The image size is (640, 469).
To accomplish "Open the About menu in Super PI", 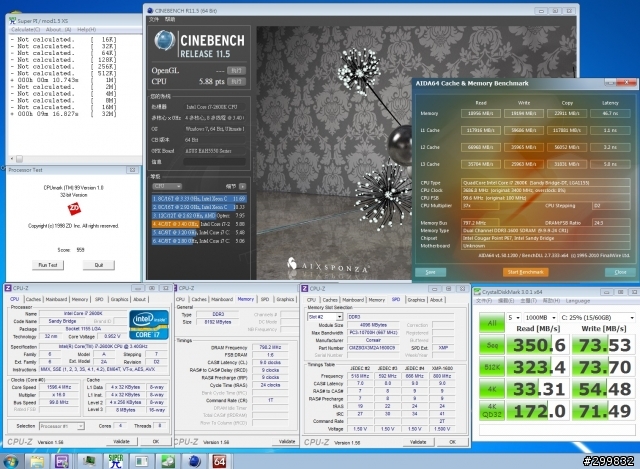I will point(58,30).
